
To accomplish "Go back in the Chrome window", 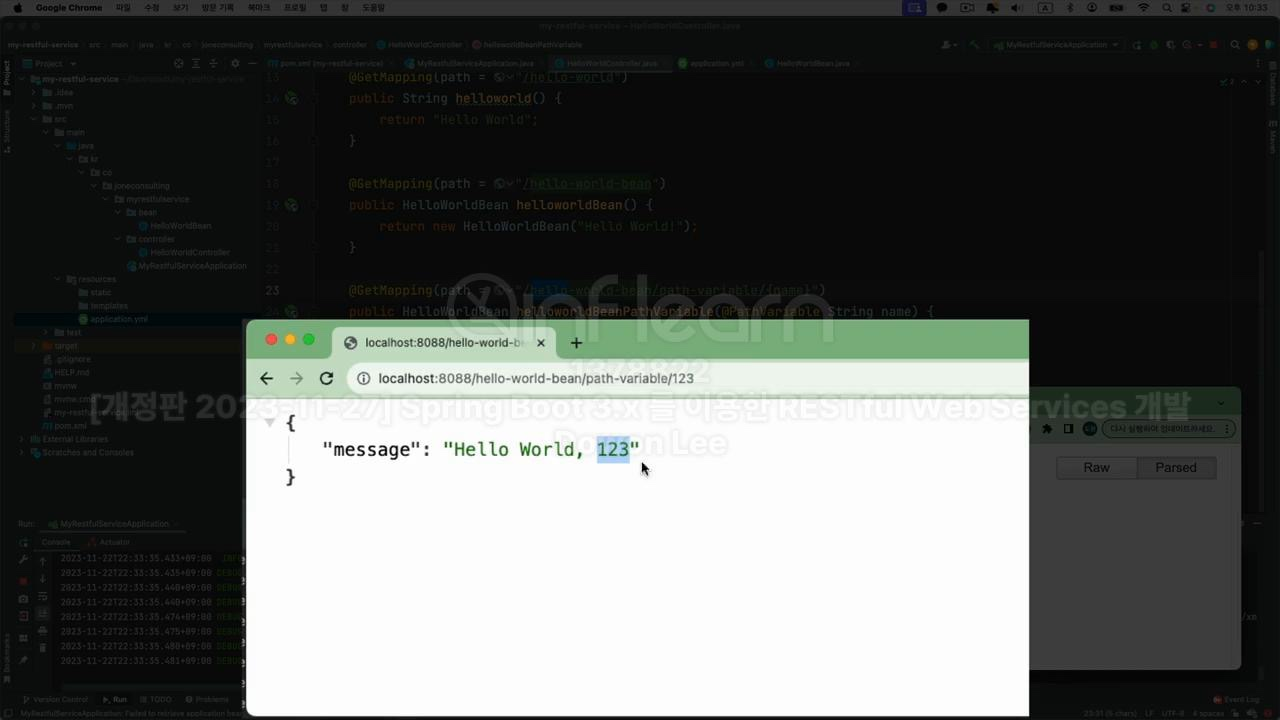I will 266,378.
